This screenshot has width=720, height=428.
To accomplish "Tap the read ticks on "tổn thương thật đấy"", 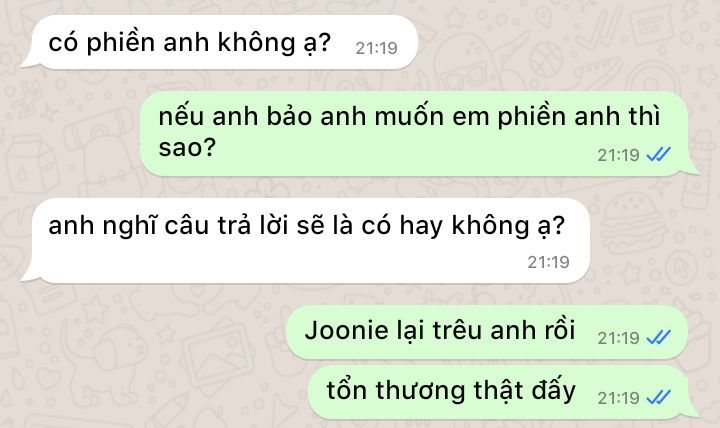I will (658, 397).
